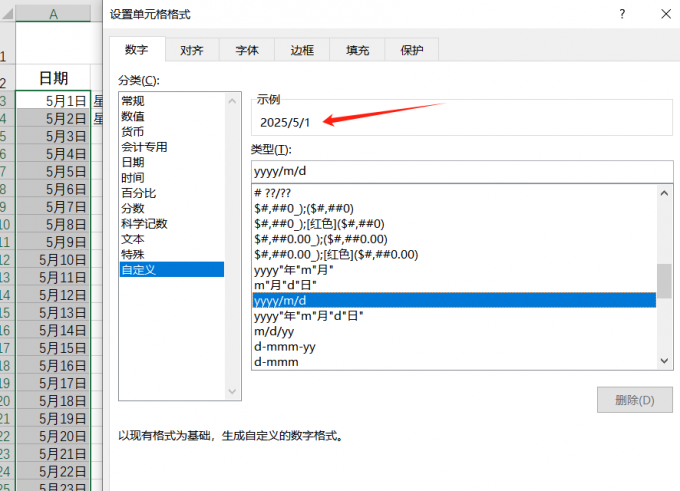This screenshot has width=680, height=491.
Task: Click cell 5月22日 in spreadsheet
Action: [53, 471]
